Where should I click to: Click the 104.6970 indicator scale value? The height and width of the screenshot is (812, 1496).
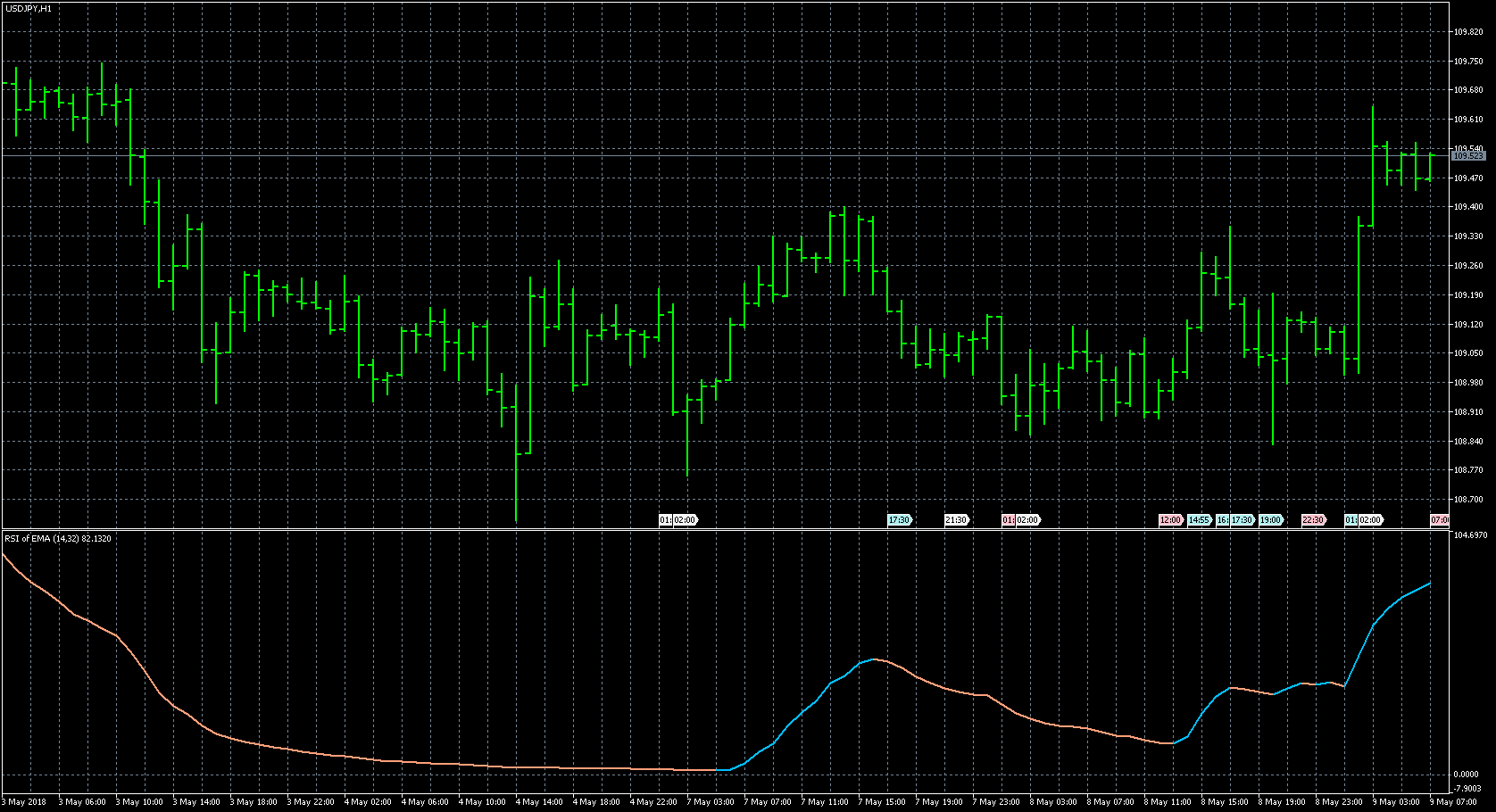[x=1470, y=535]
